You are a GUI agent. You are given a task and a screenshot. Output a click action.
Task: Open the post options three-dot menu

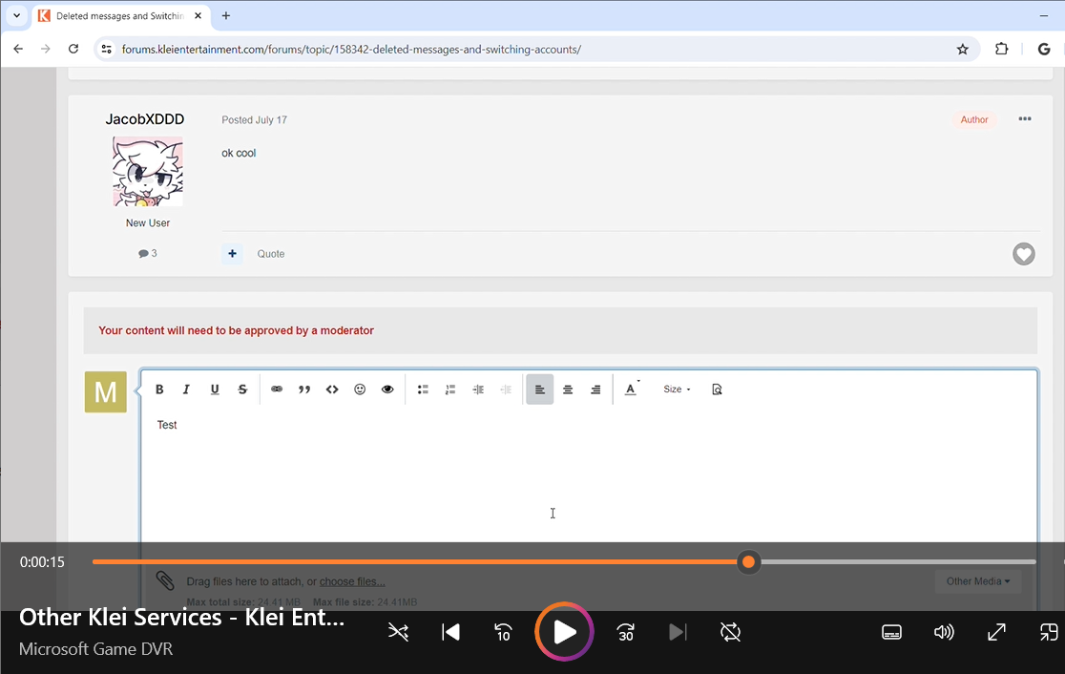(1024, 119)
